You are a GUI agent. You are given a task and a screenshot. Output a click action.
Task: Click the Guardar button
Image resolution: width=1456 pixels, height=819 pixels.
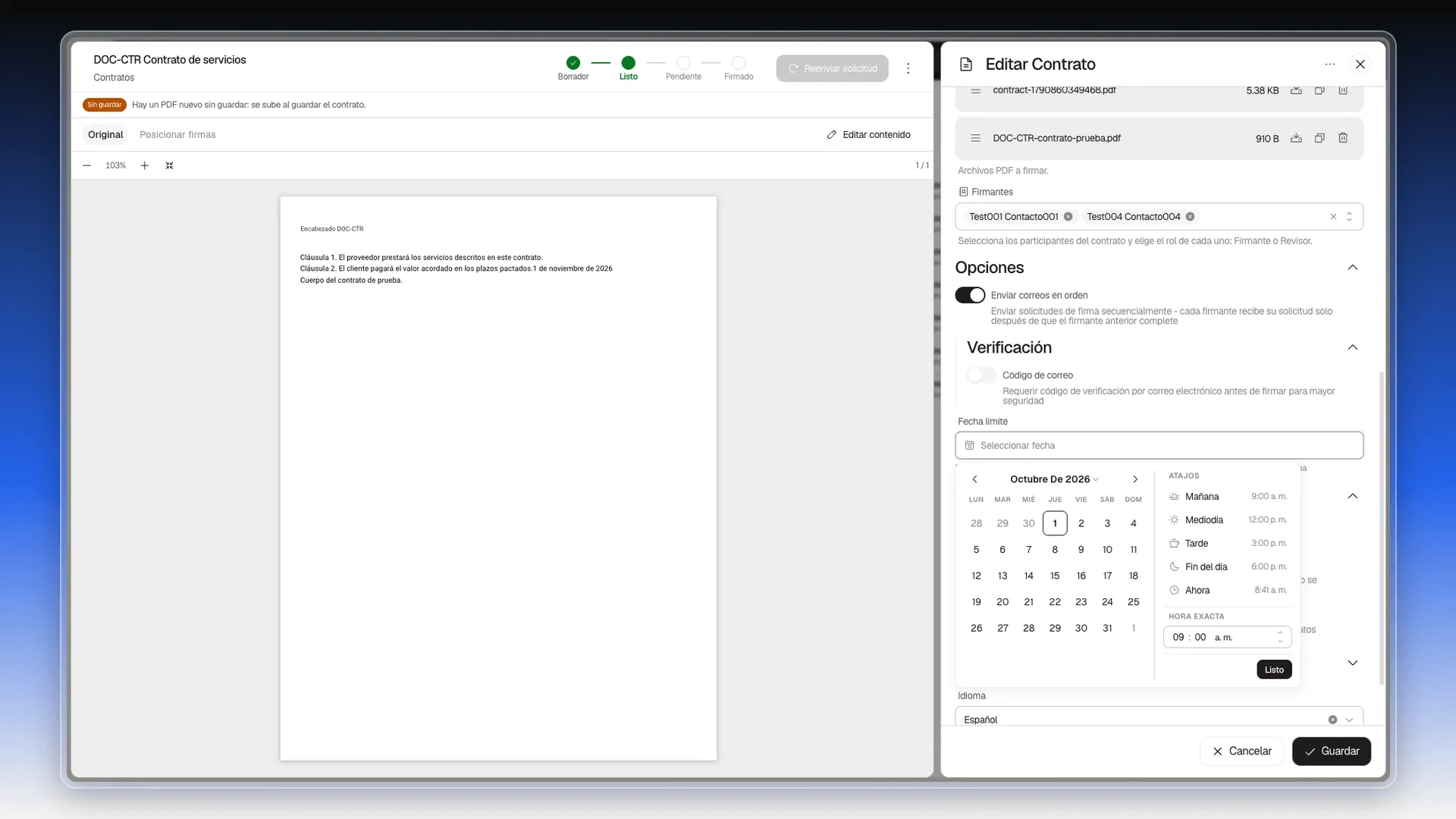pos(1332,752)
